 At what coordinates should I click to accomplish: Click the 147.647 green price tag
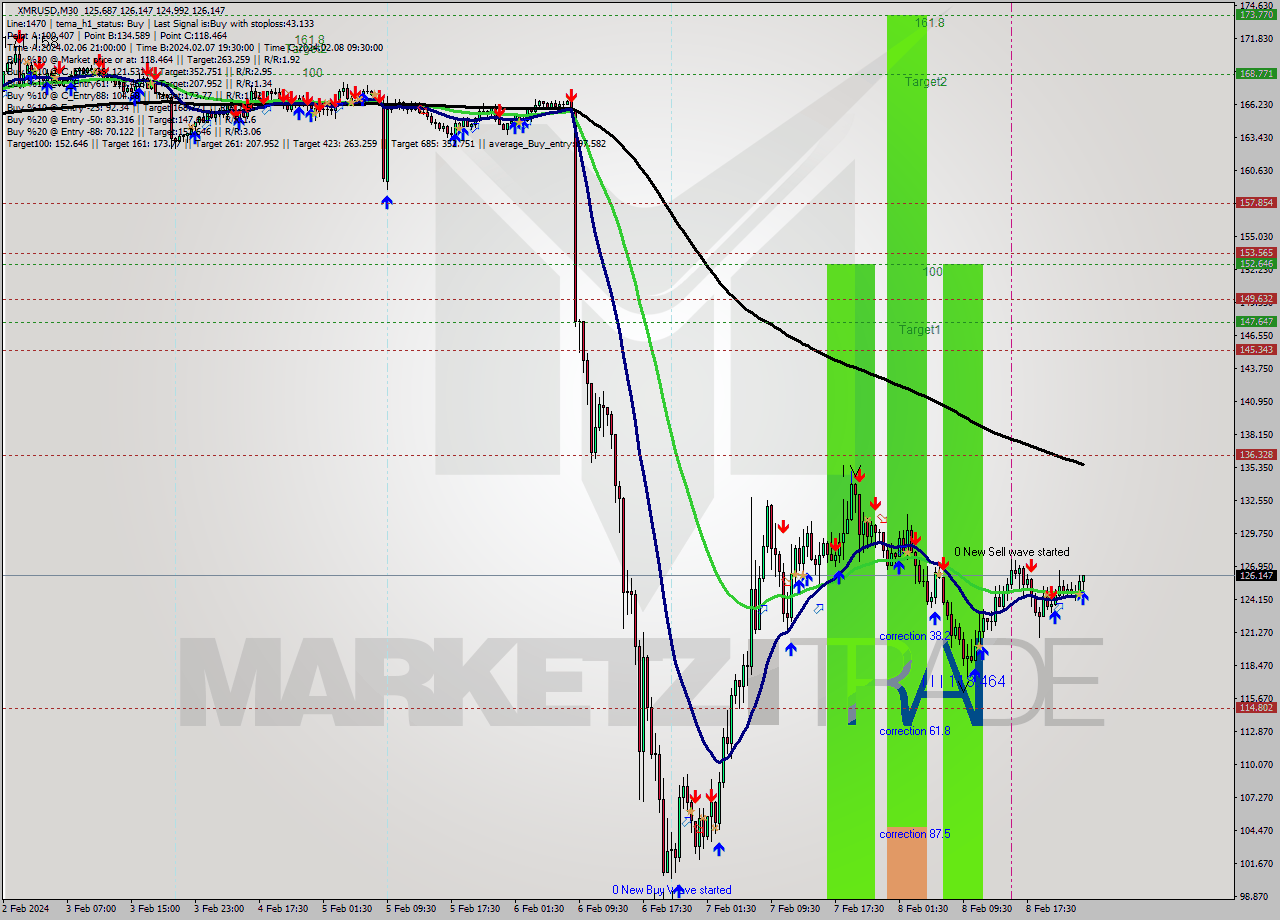click(1256, 322)
